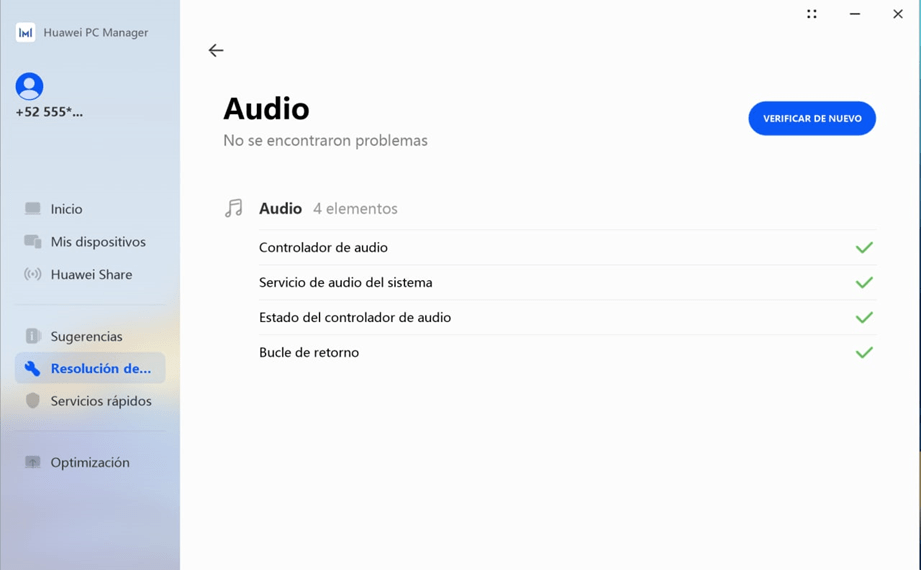Close the Huawei PC Manager window
The width and height of the screenshot is (921, 570).
tap(898, 14)
